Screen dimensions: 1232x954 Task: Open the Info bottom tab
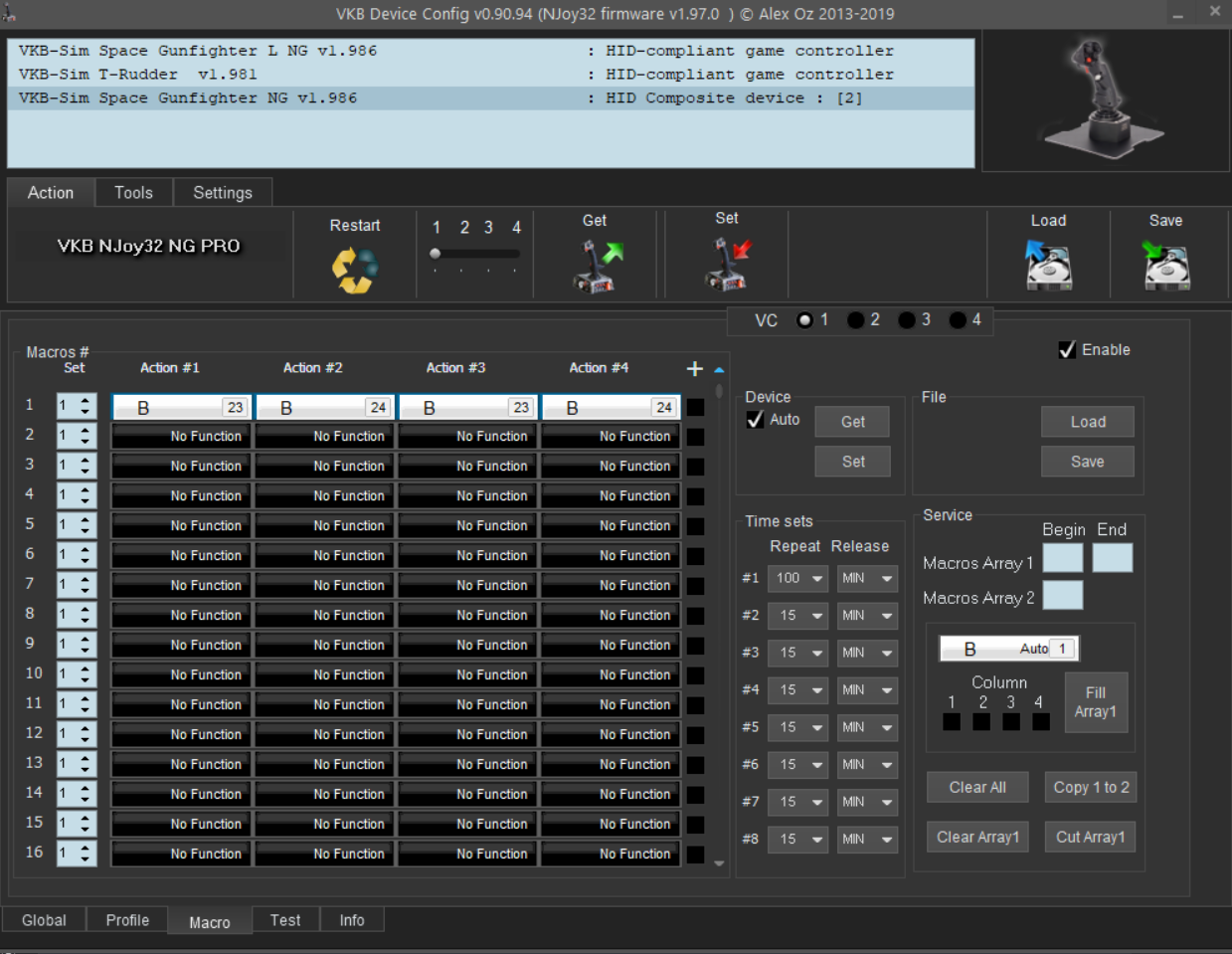pos(352,920)
